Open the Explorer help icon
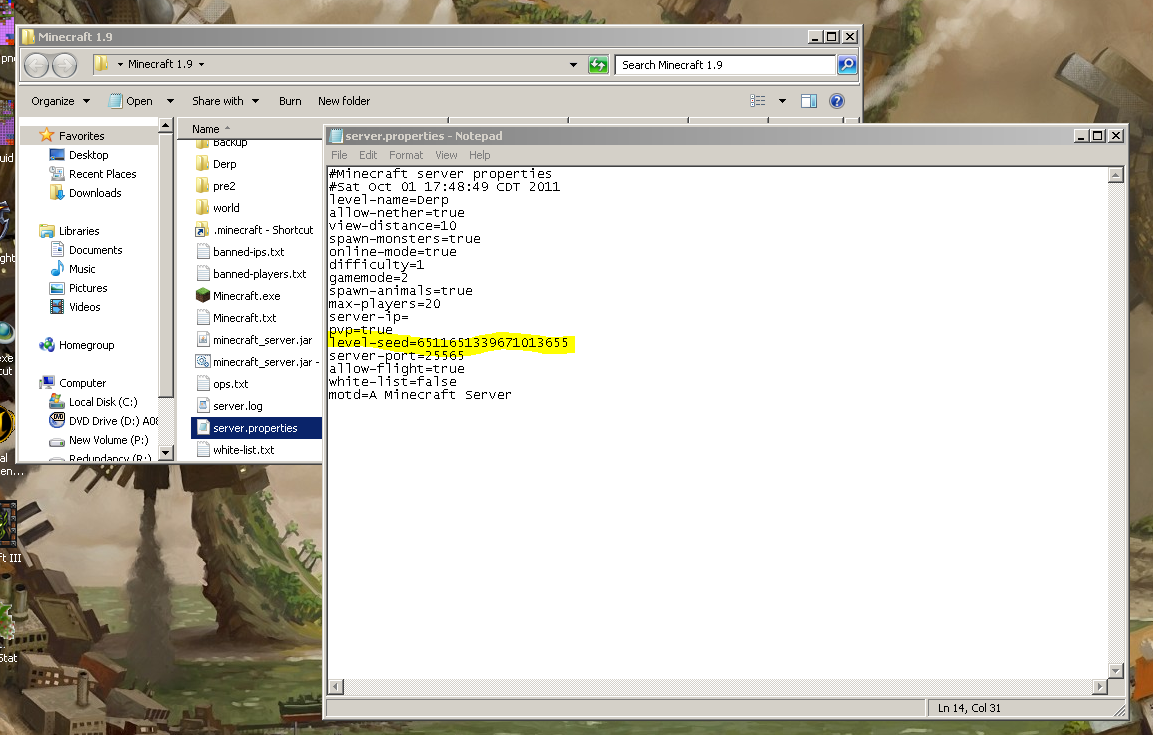Viewport: 1153px width, 735px height. (837, 101)
